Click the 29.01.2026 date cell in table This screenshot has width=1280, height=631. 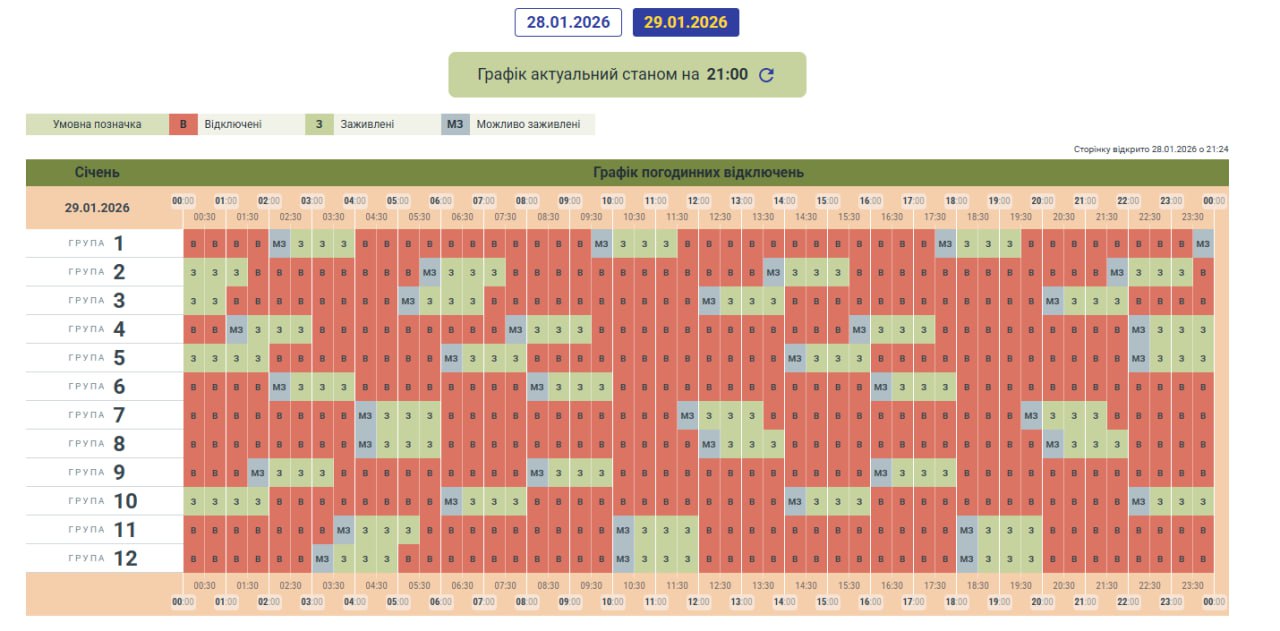point(97,208)
